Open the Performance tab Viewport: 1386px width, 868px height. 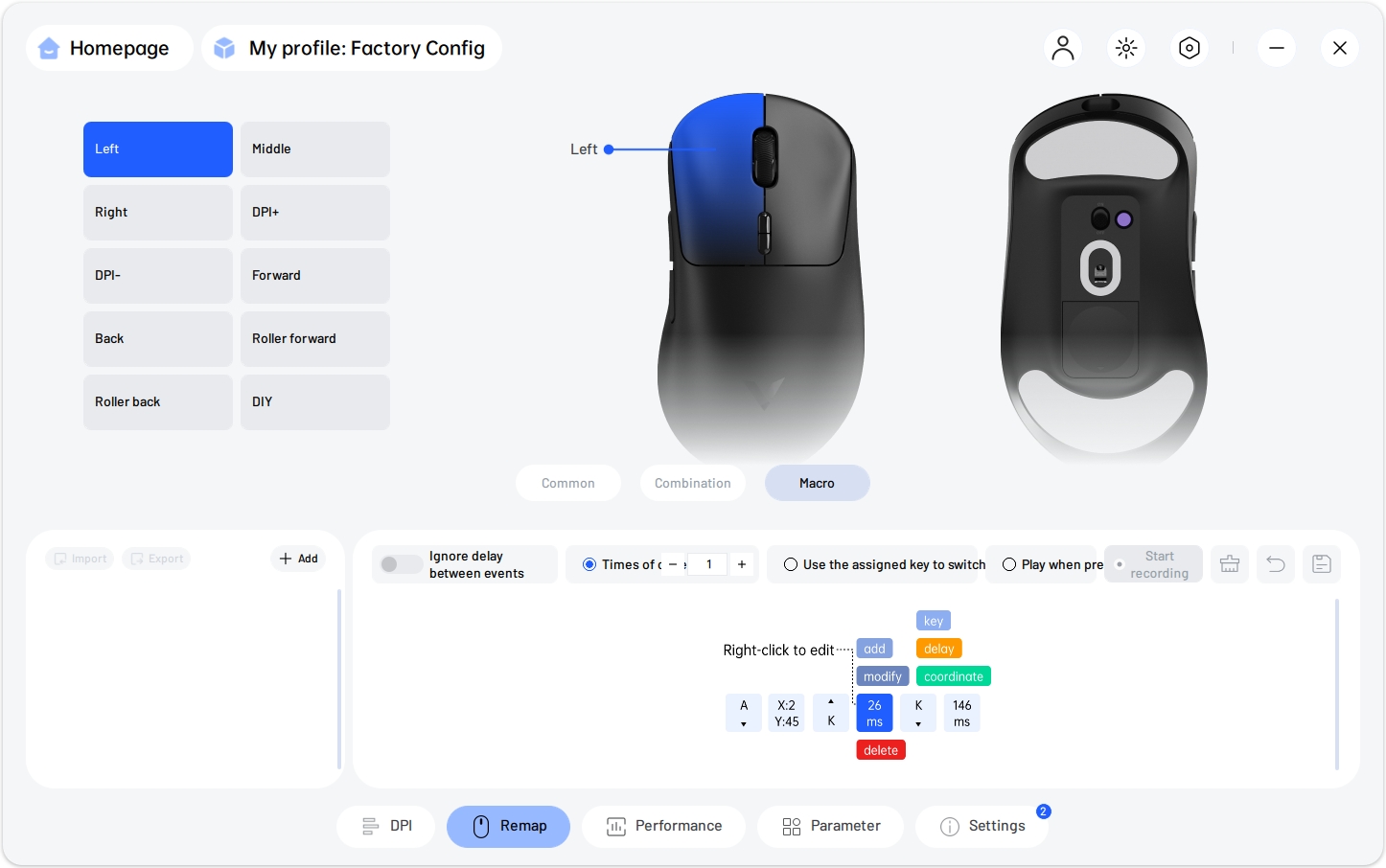pyautogui.click(x=664, y=826)
